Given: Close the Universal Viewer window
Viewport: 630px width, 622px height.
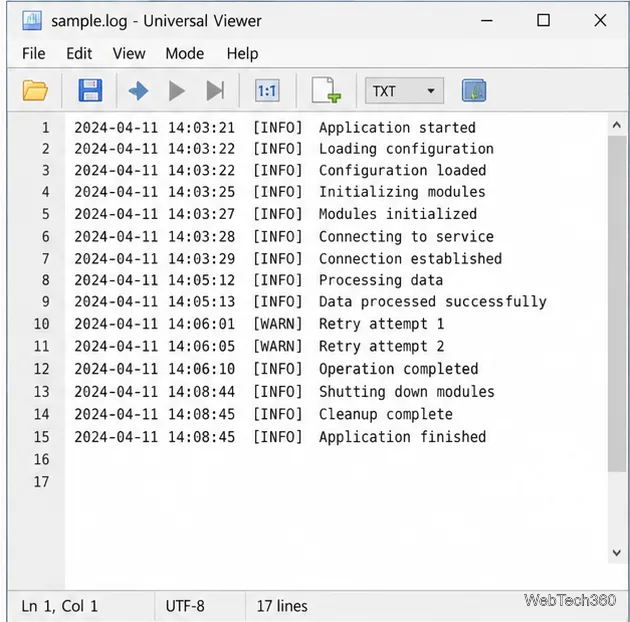Looking at the screenshot, I should click(x=600, y=20).
